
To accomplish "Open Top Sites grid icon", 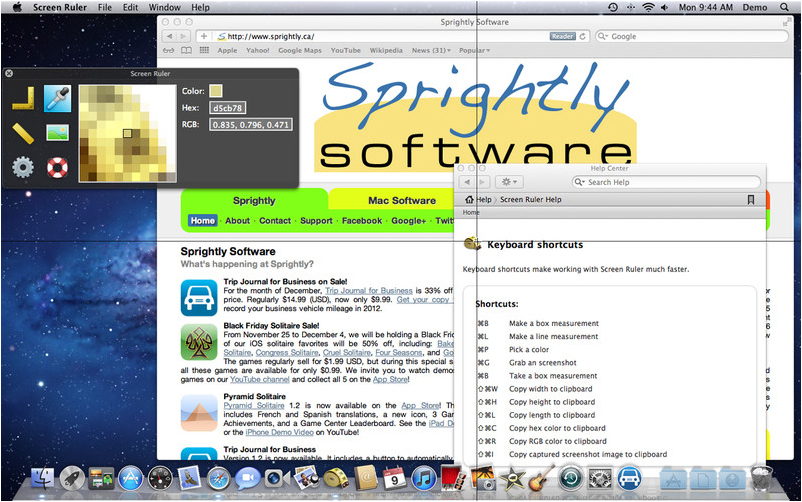I will point(204,50).
